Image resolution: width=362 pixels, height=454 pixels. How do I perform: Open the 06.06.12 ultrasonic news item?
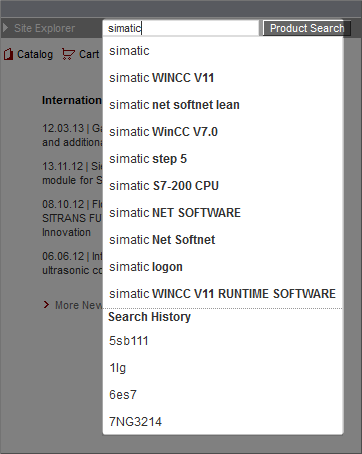pos(72,263)
